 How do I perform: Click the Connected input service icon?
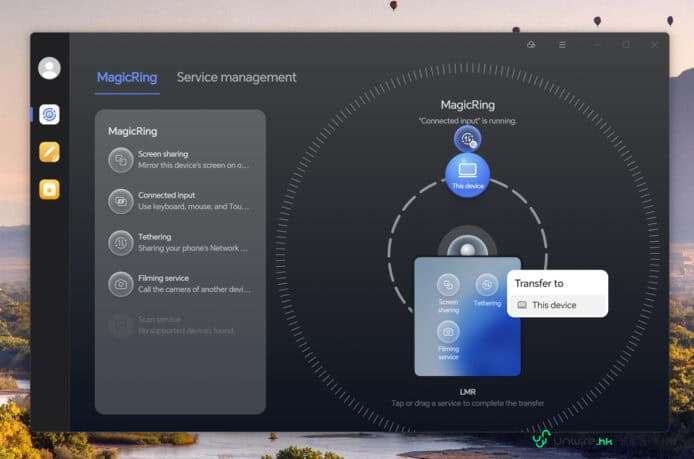[x=120, y=201]
